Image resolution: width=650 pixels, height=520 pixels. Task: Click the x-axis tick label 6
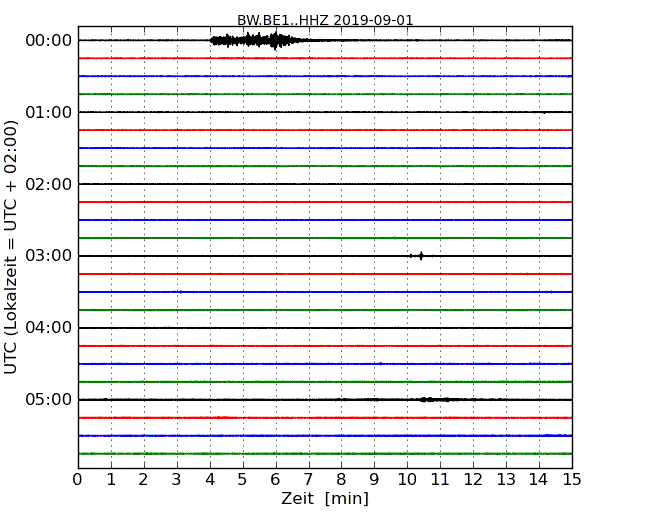click(275, 479)
